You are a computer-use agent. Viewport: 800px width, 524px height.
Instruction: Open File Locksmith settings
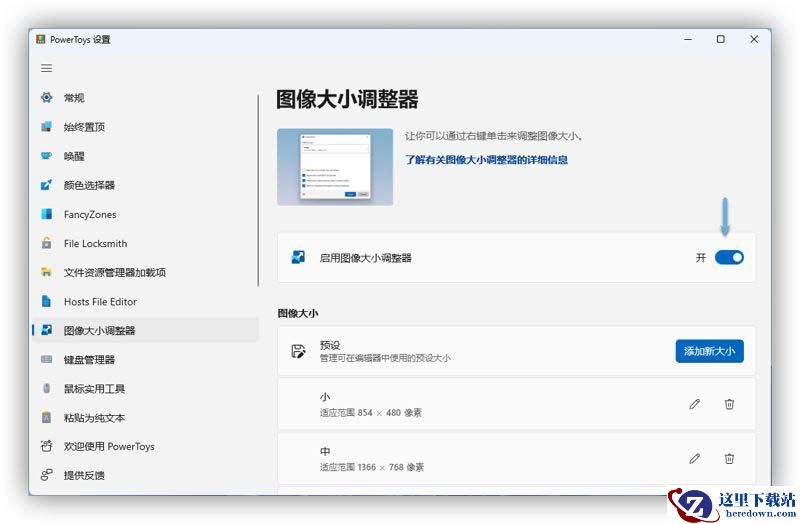[145, 243]
